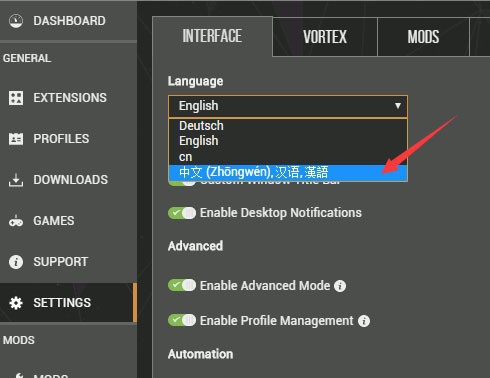
Task: Open the Games page label
Action: coord(54,221)
